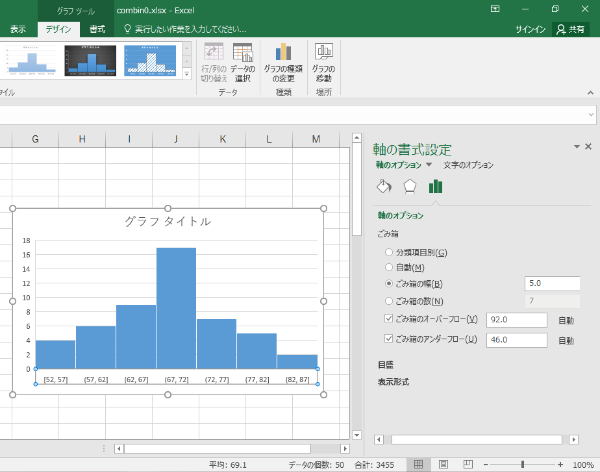Click the underflow bin value field 46.0
The image size is (600, 472).
[517, 340]
